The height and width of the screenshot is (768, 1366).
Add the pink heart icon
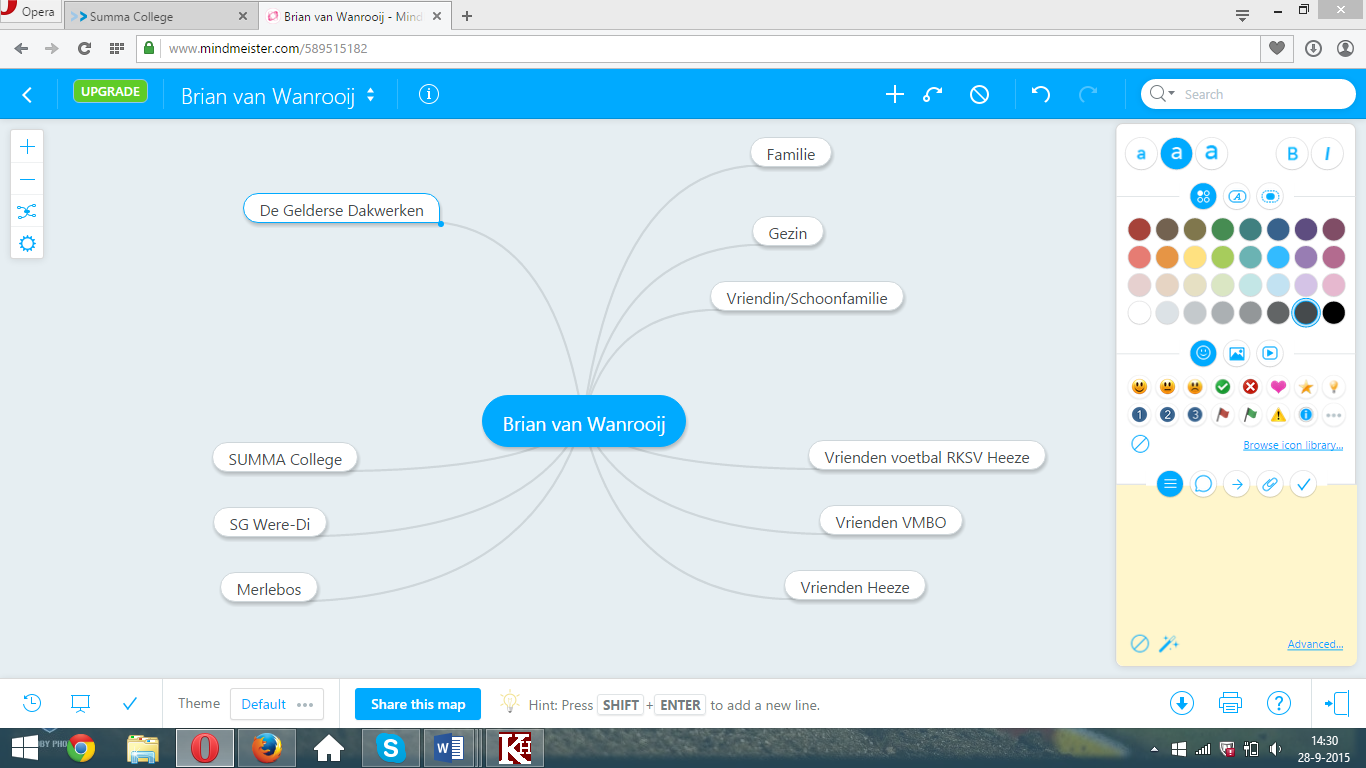click(1278, 387)
